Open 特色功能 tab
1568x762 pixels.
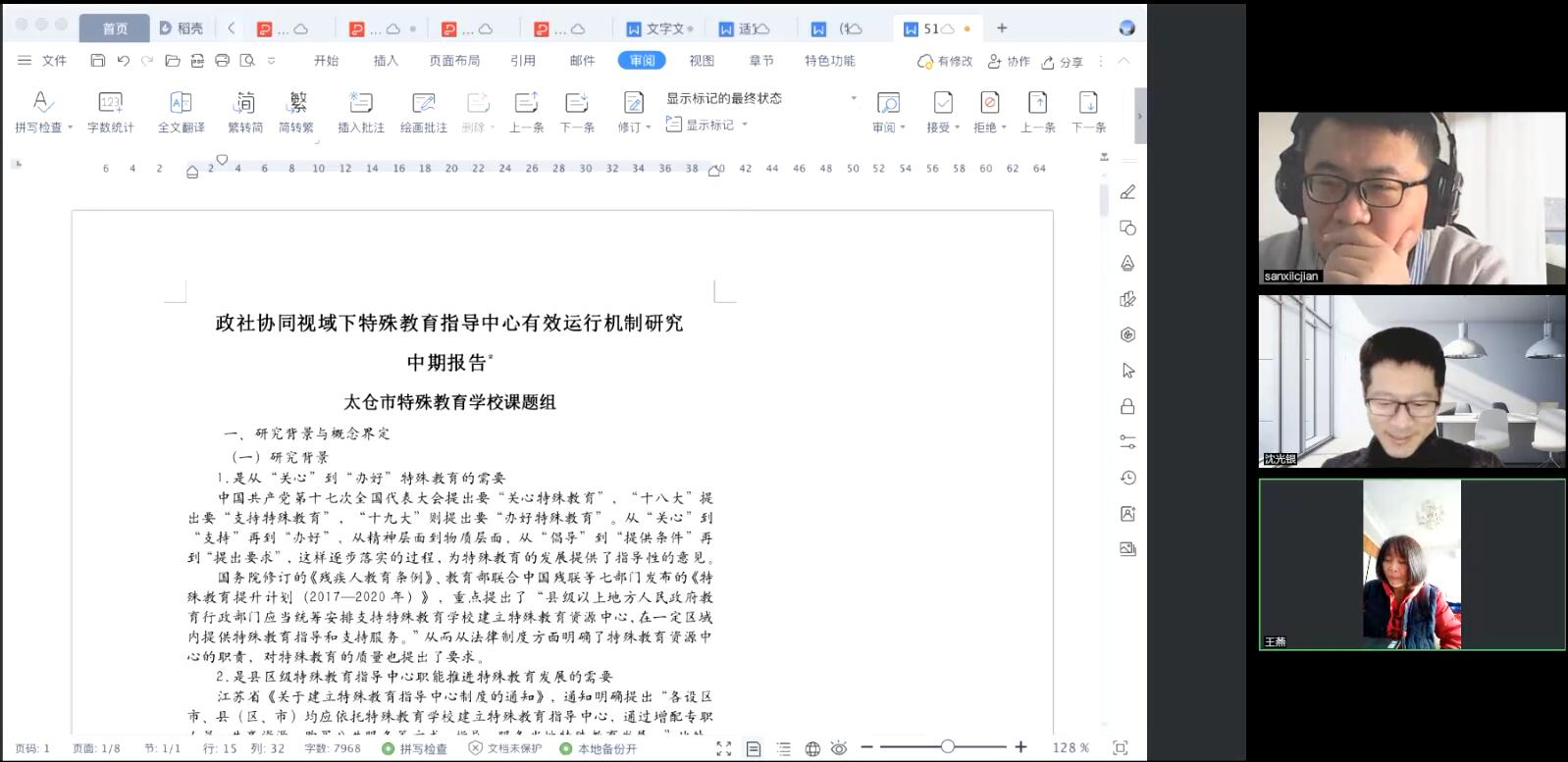[x=830, y=61]
